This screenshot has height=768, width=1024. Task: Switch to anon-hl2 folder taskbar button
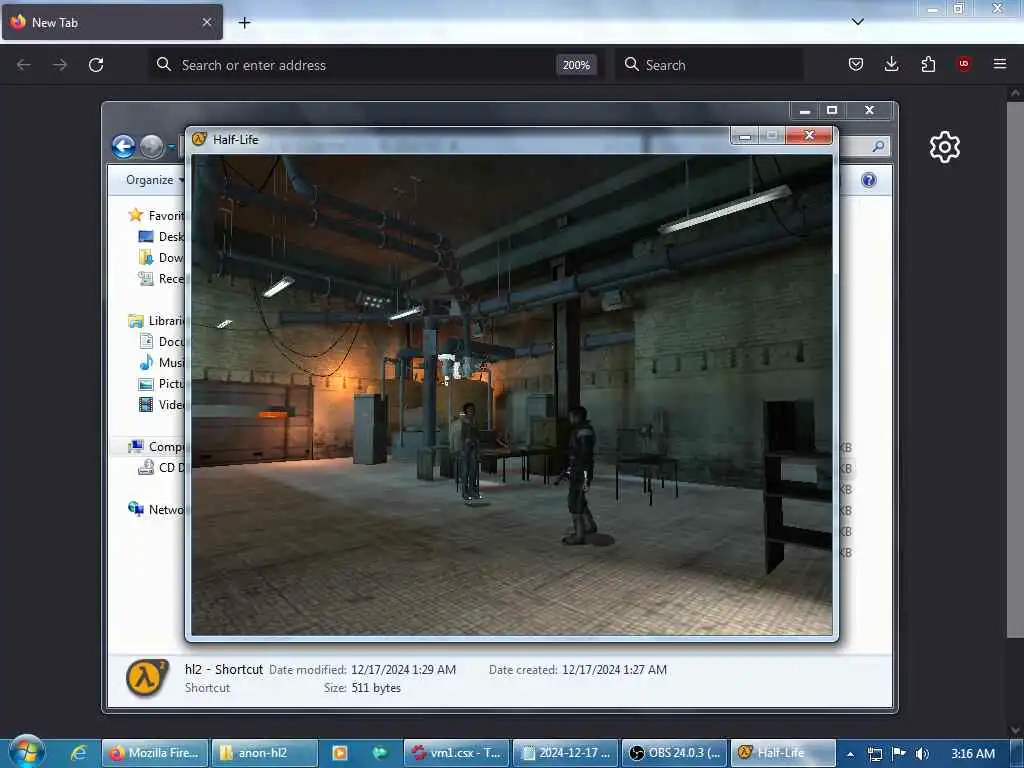click(x=264, y=753)
